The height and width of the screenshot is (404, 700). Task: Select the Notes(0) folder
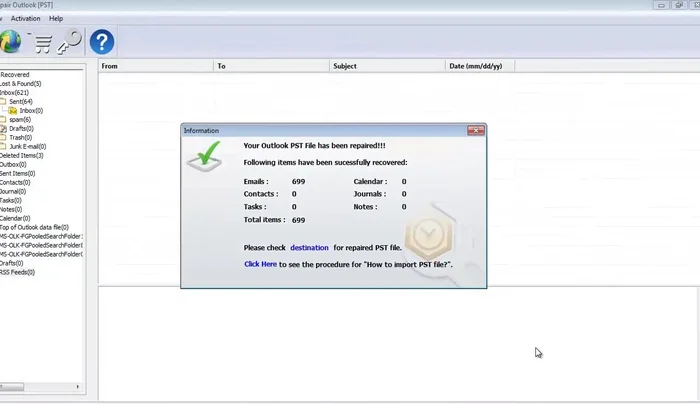[x=11, y=209]
